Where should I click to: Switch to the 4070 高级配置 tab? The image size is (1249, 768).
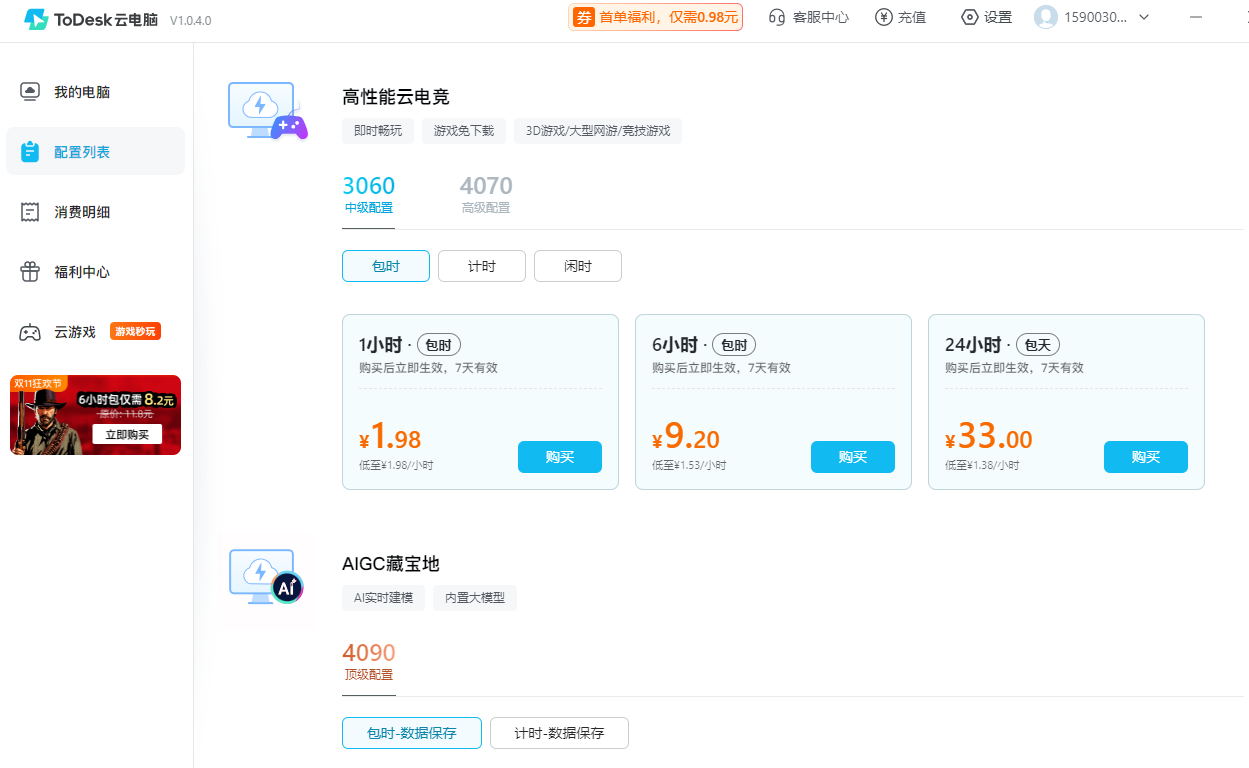(486, 195)
